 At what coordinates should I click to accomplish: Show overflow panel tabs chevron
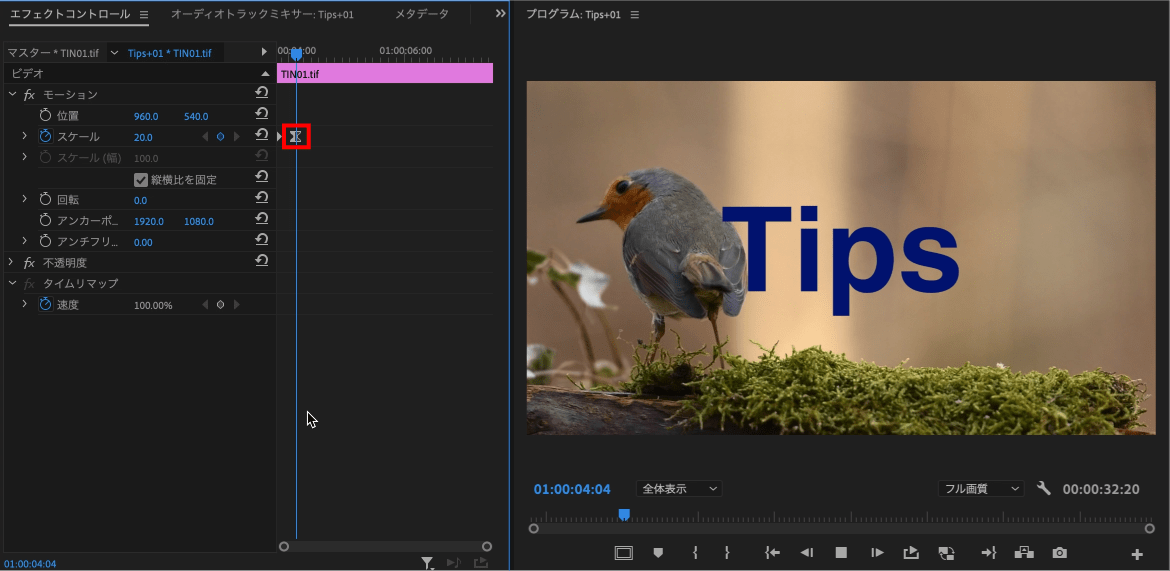[500, 13]
